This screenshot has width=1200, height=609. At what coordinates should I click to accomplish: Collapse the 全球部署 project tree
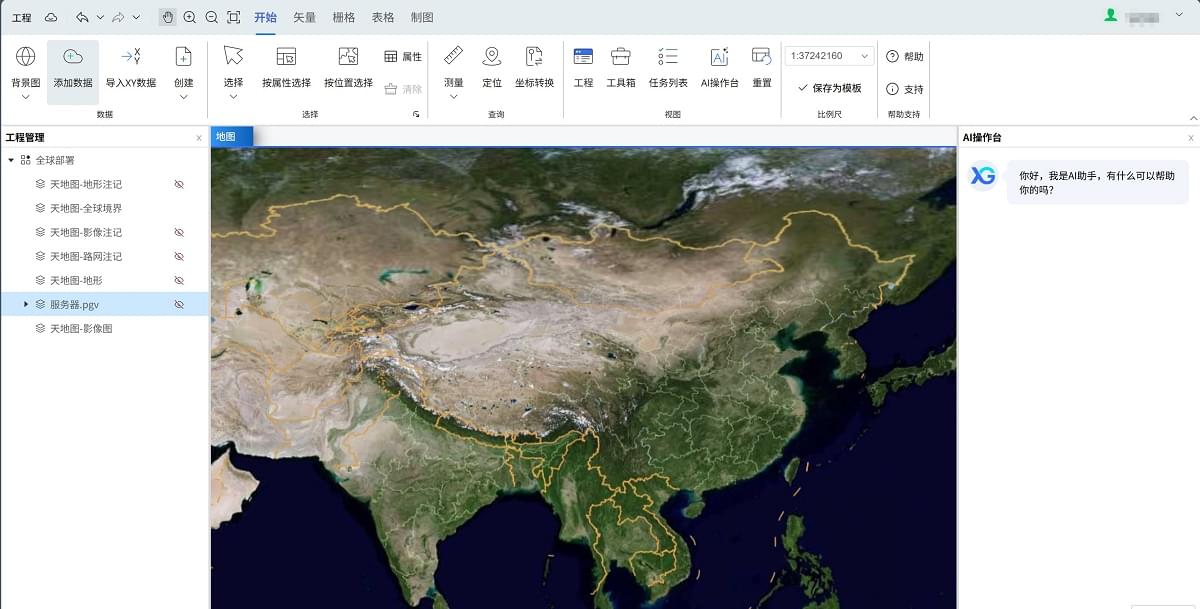click(11, 160)
